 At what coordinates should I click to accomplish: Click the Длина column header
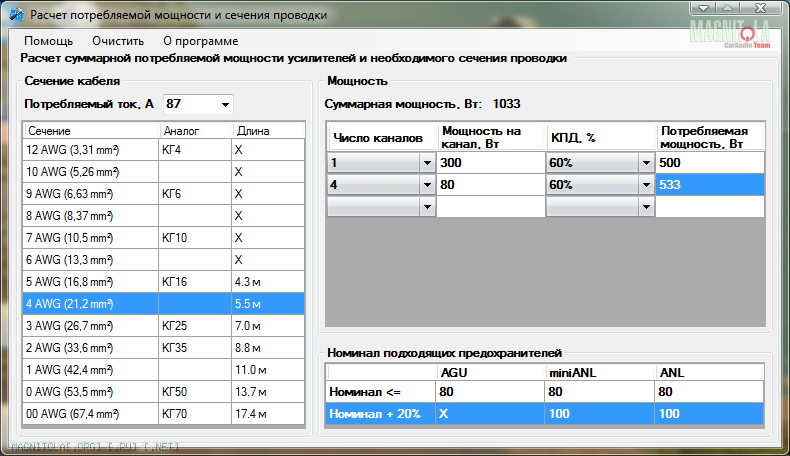[x=266, y=131]
